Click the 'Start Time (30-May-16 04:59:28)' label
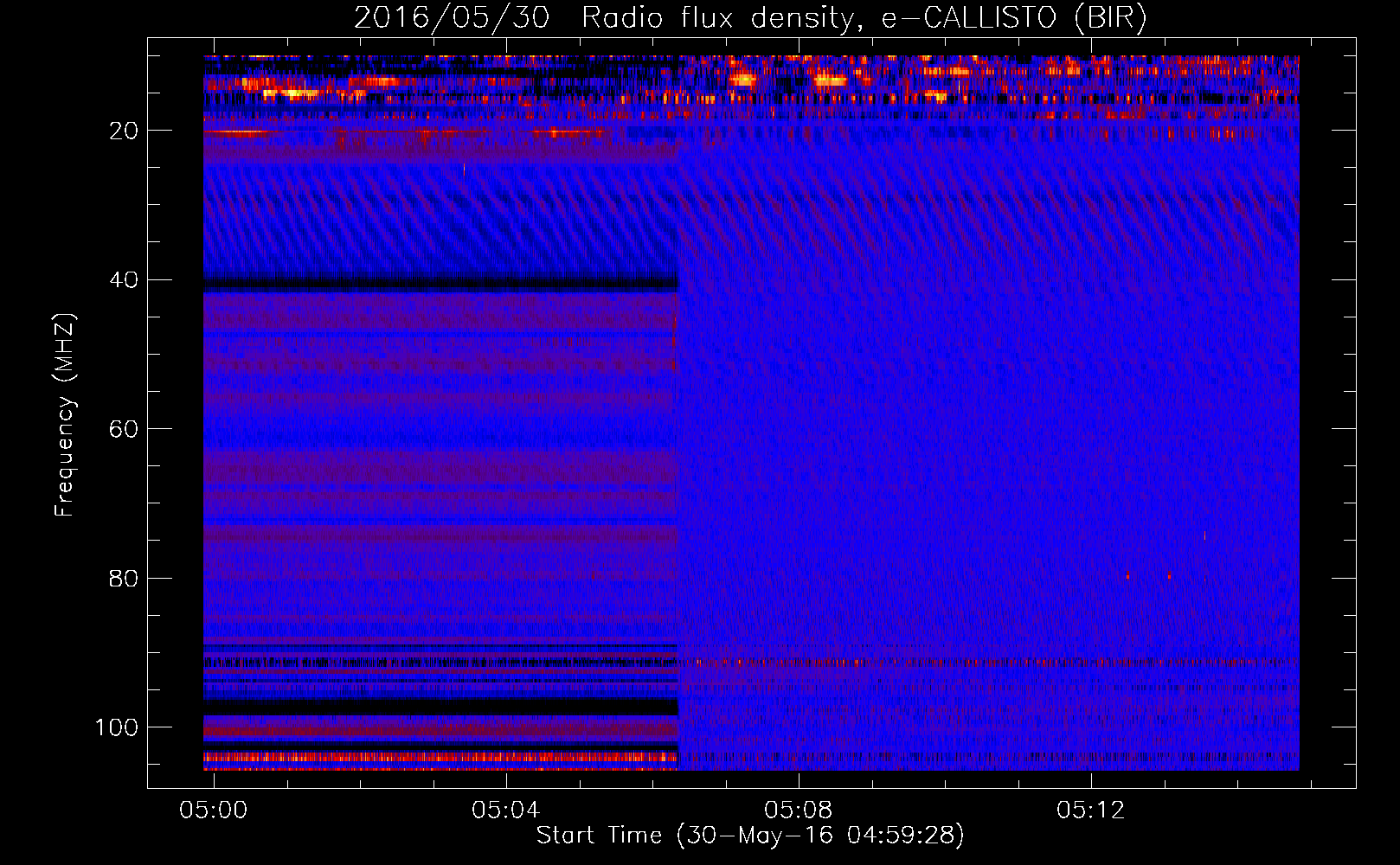The width and height of the screenshot is (1400, 865). coord(750,836)
